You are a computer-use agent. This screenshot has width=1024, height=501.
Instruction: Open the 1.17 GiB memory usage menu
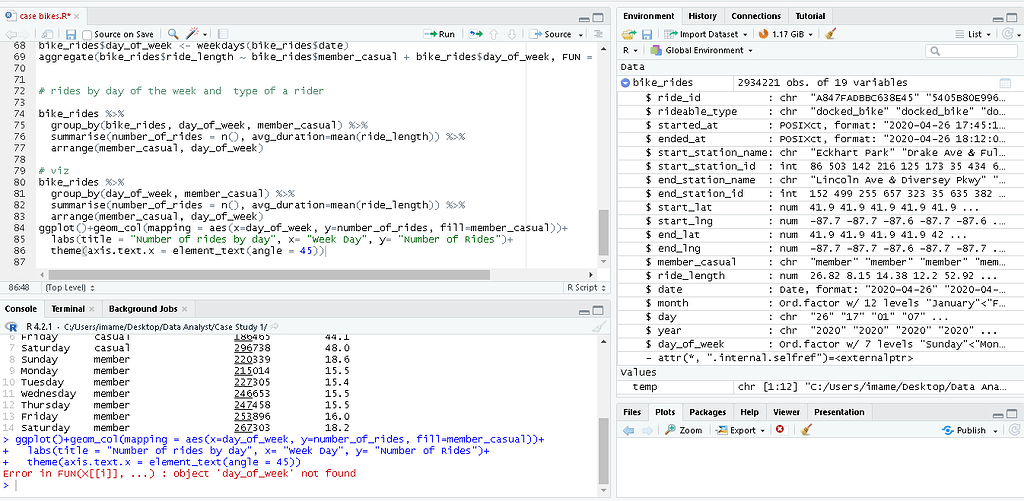(x=786, y=34)
